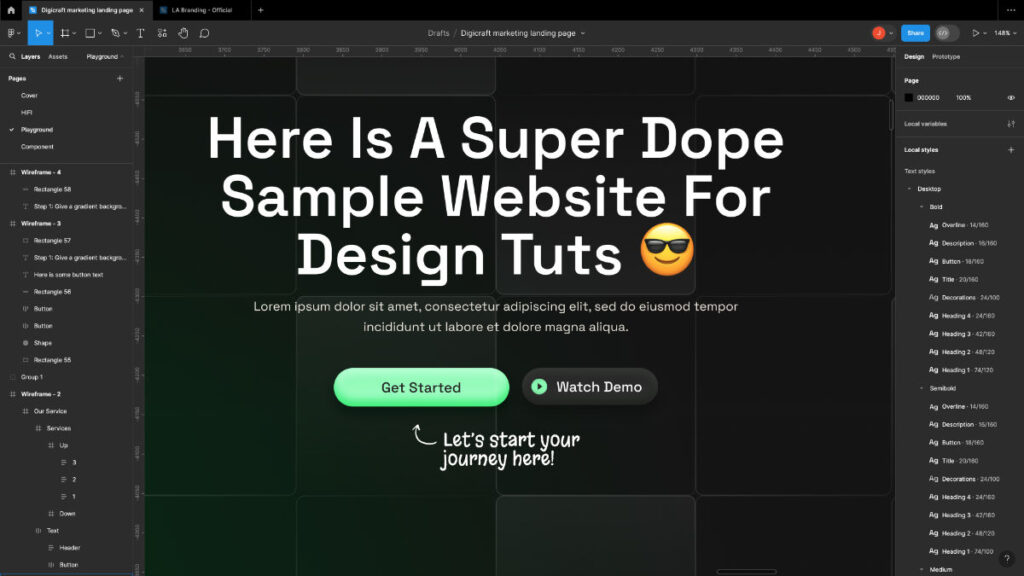Close the Digicraft marketing landing page tab

click(142, 10)
